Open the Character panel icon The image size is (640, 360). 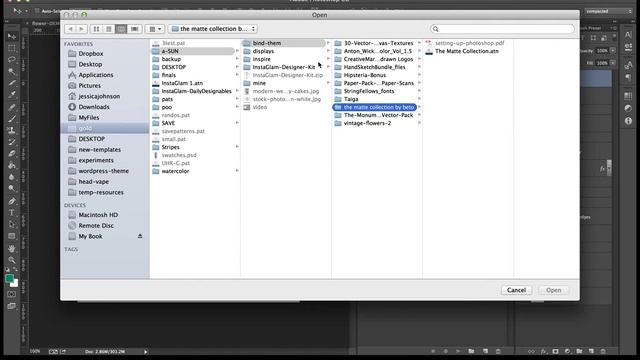pyautogui.click(x=628, y=35)
